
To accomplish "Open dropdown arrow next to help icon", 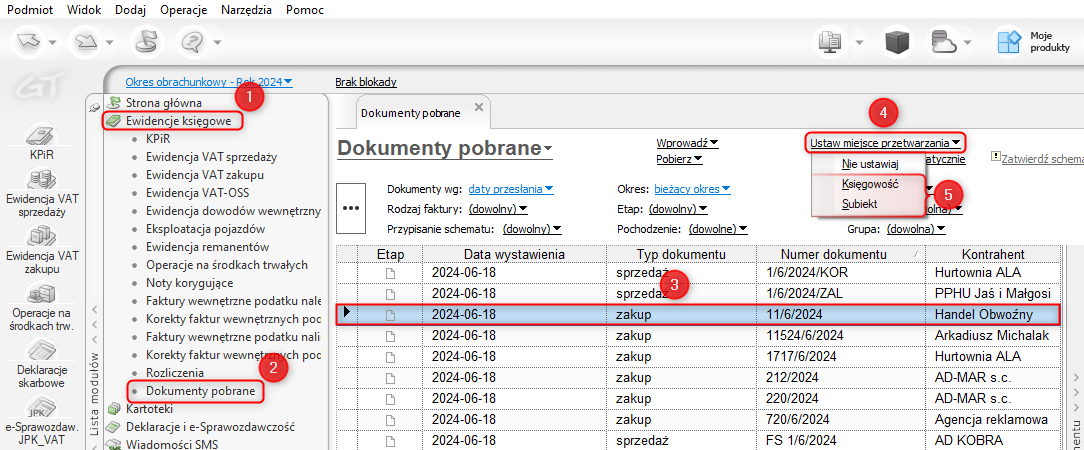I will click(217, 42).
